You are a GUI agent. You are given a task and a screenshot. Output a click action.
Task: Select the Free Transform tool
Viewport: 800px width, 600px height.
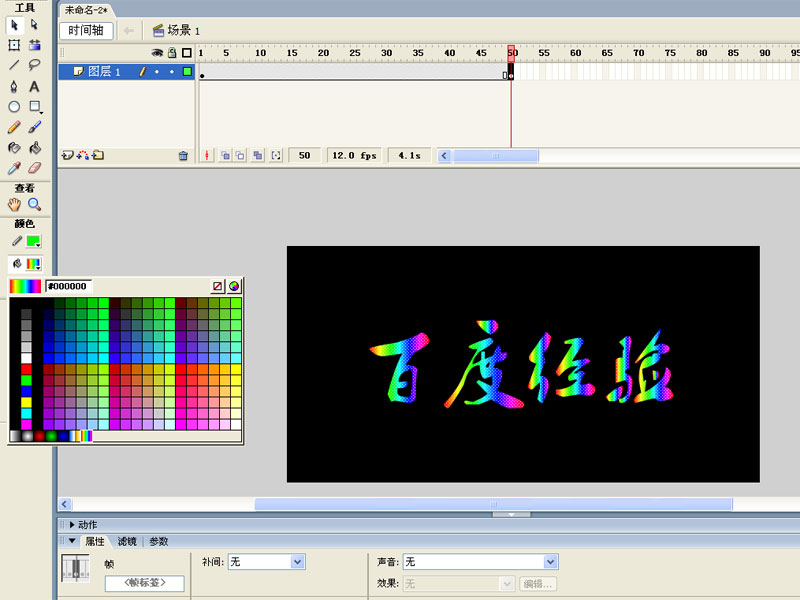pyautogui.click(x=14, y=45)
